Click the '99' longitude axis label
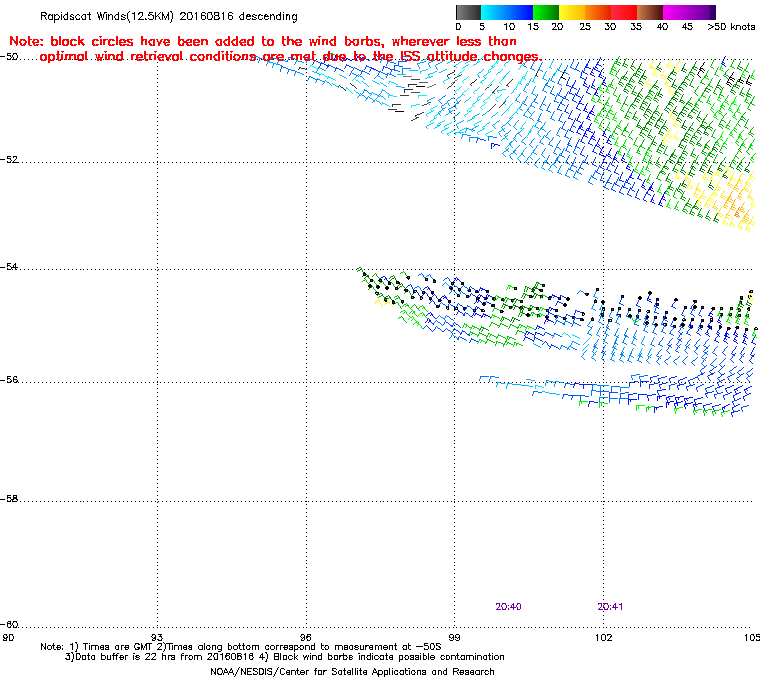This screenshot has height=688, width=760. (x=454, y=637)
